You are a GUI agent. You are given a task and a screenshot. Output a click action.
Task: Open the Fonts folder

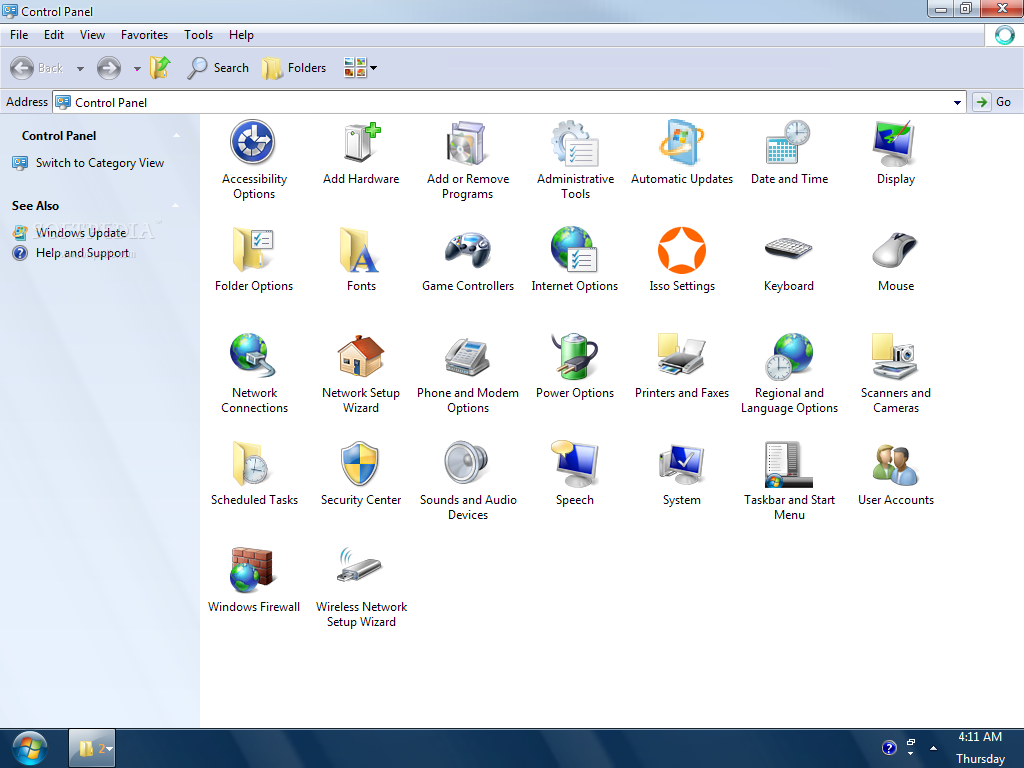coord(360,259)
